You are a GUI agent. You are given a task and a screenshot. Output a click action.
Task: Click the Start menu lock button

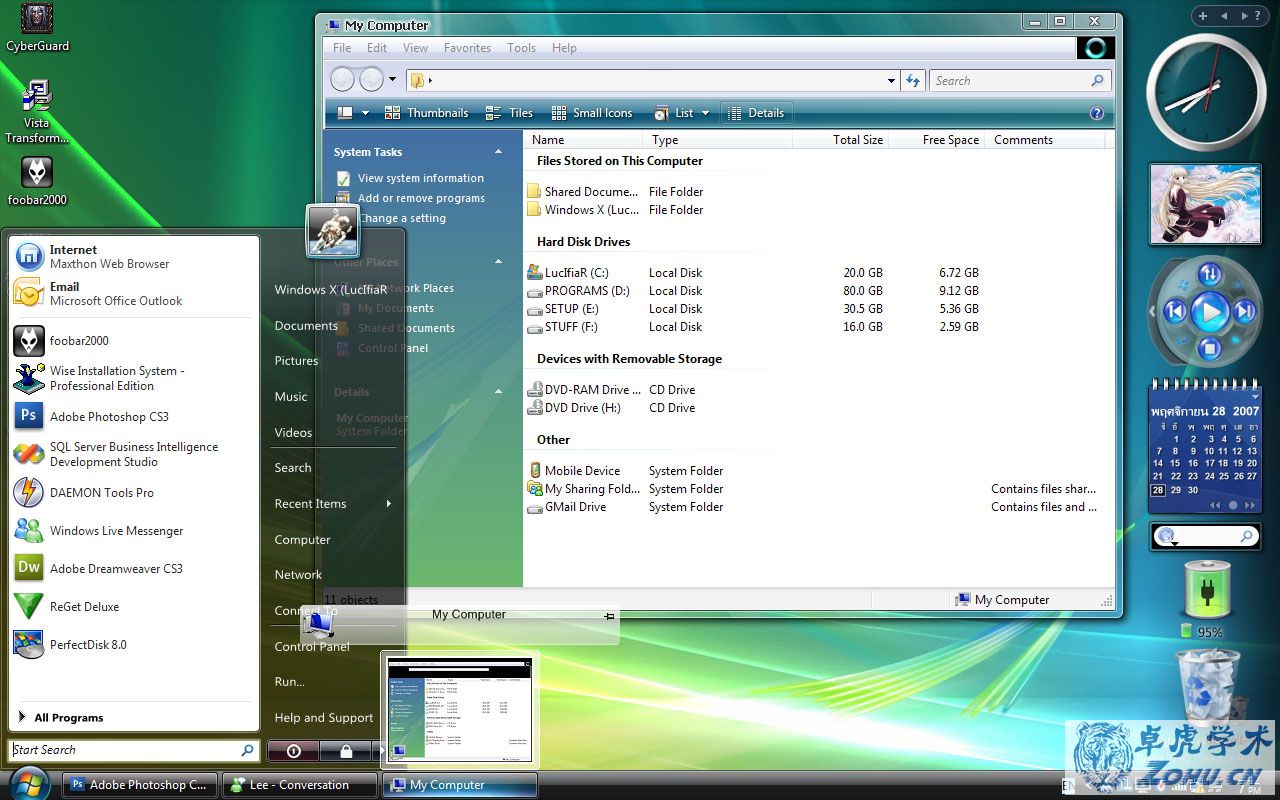point(345,750)
